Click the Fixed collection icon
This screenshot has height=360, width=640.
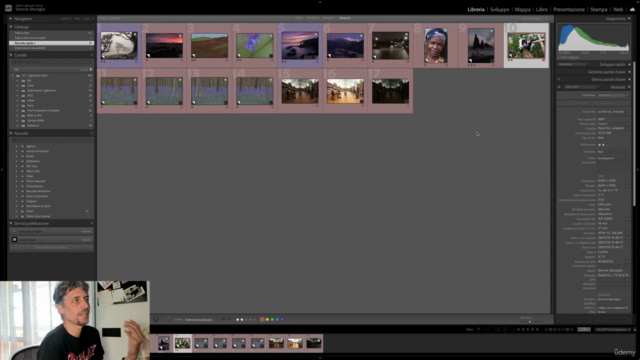tap(22, 211)
